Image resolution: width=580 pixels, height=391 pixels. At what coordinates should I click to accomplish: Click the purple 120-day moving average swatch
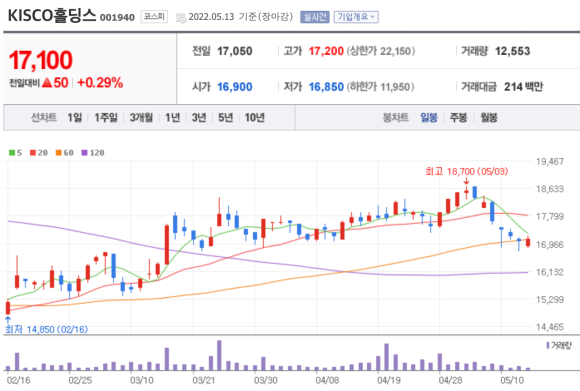(84, 152)
